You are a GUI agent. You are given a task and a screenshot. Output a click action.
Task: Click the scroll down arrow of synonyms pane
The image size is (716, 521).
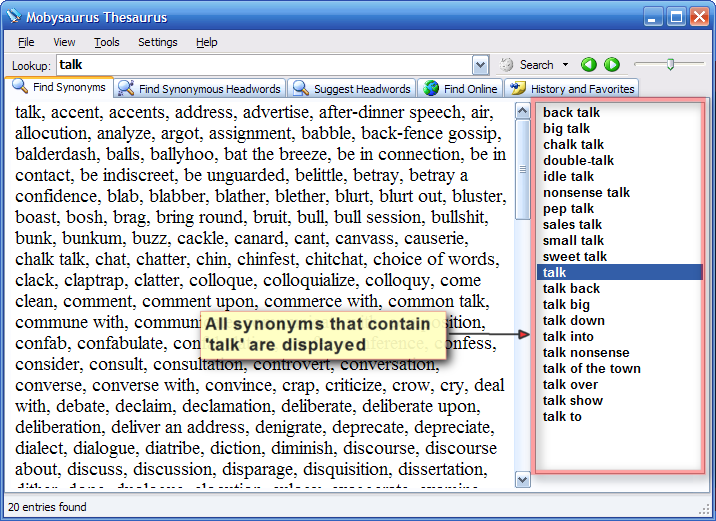point(522,479)
